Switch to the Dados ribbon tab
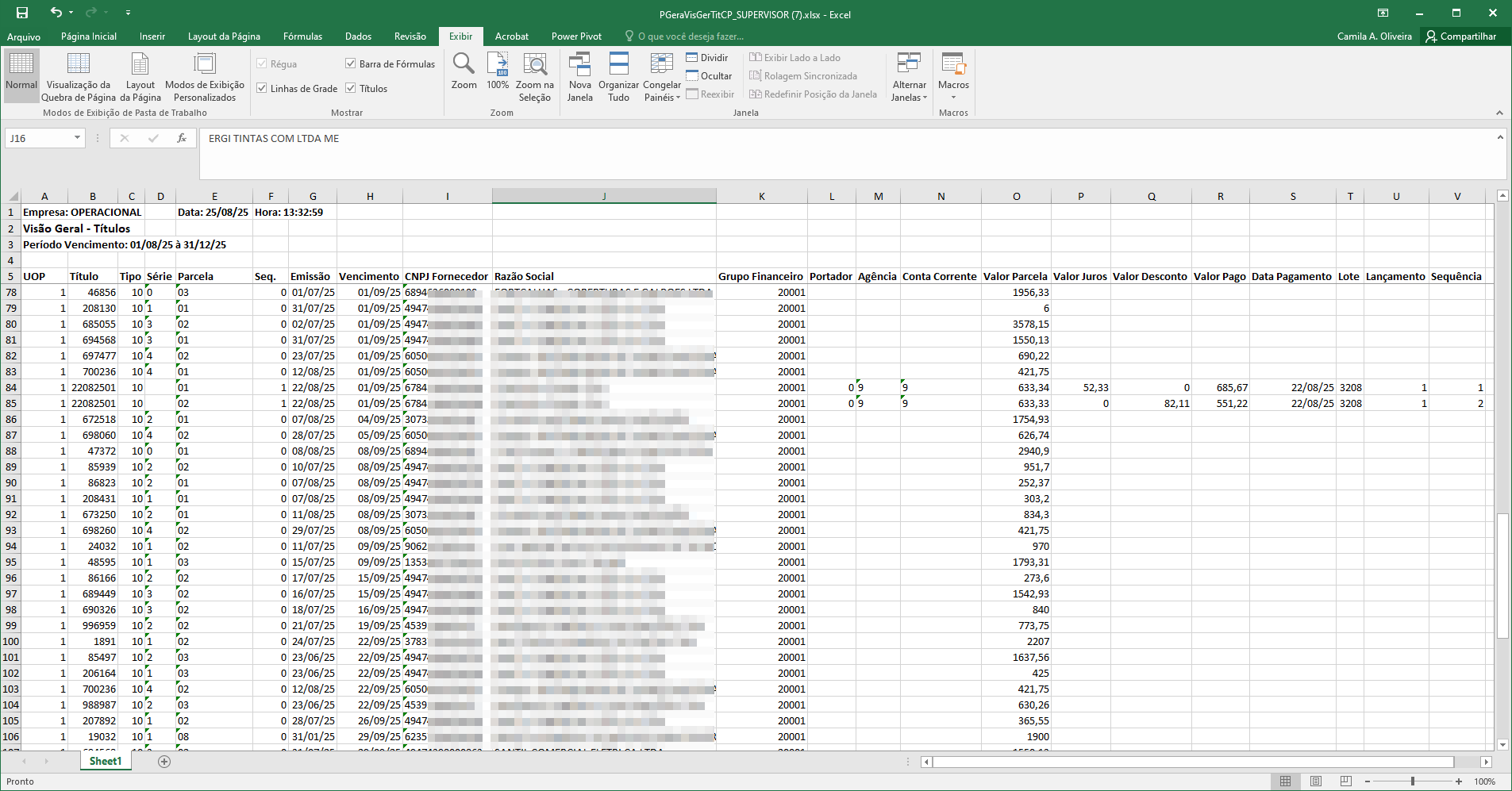1512x791 pixels. [358, 36]
